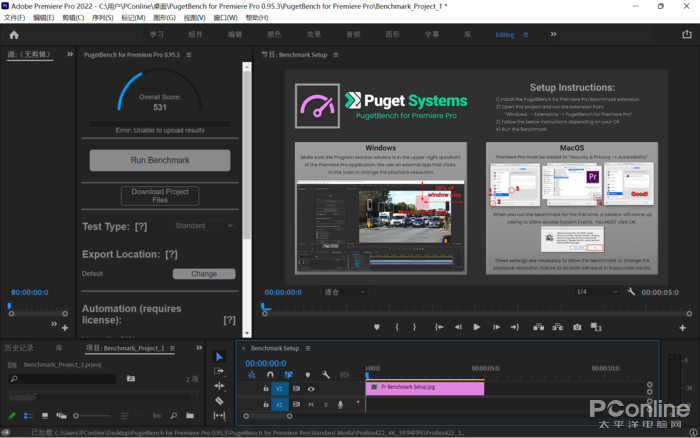
Task: Go to the Home screen icon
Action: [14, 35]
